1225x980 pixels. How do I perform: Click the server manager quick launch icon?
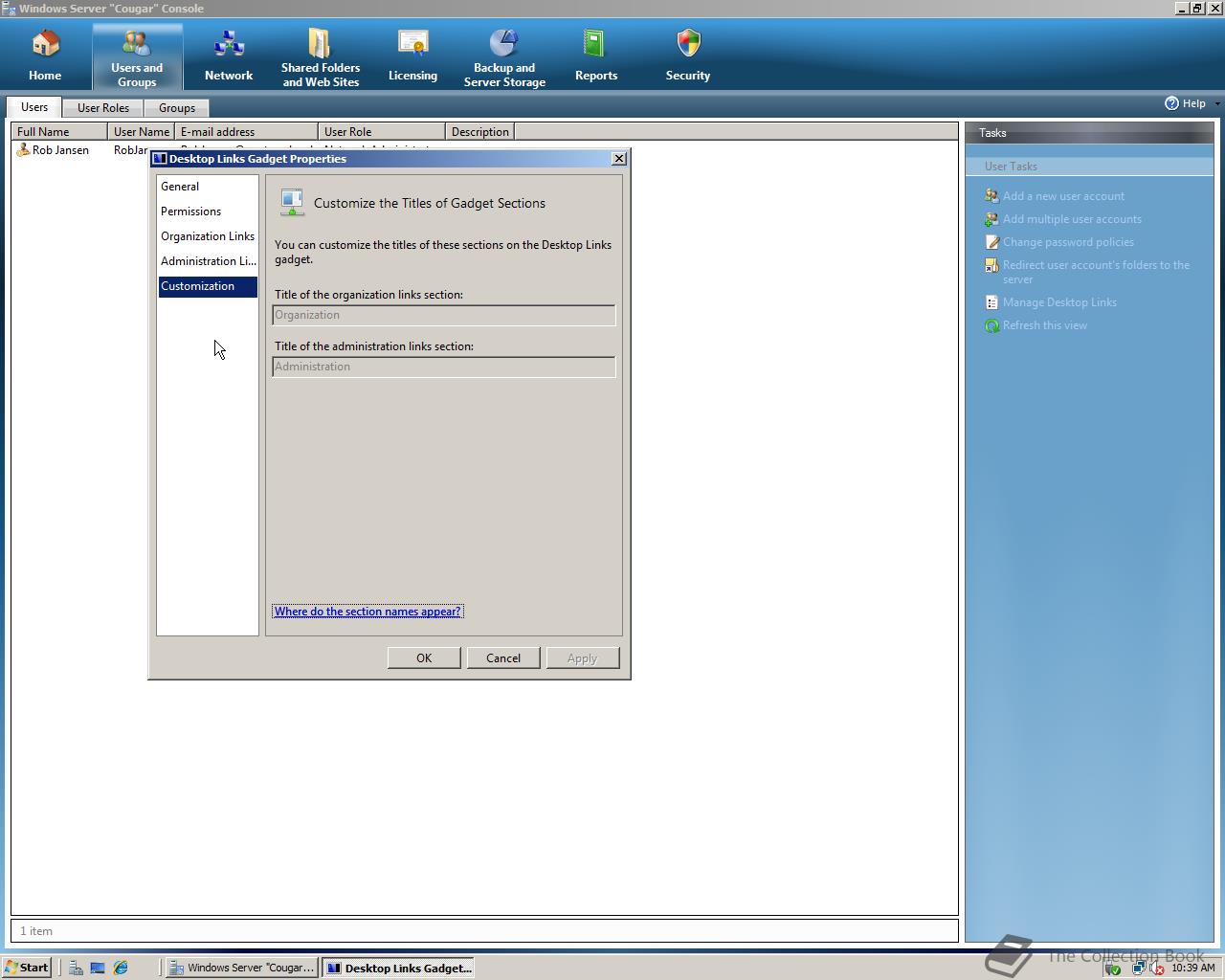coord(76,968)
